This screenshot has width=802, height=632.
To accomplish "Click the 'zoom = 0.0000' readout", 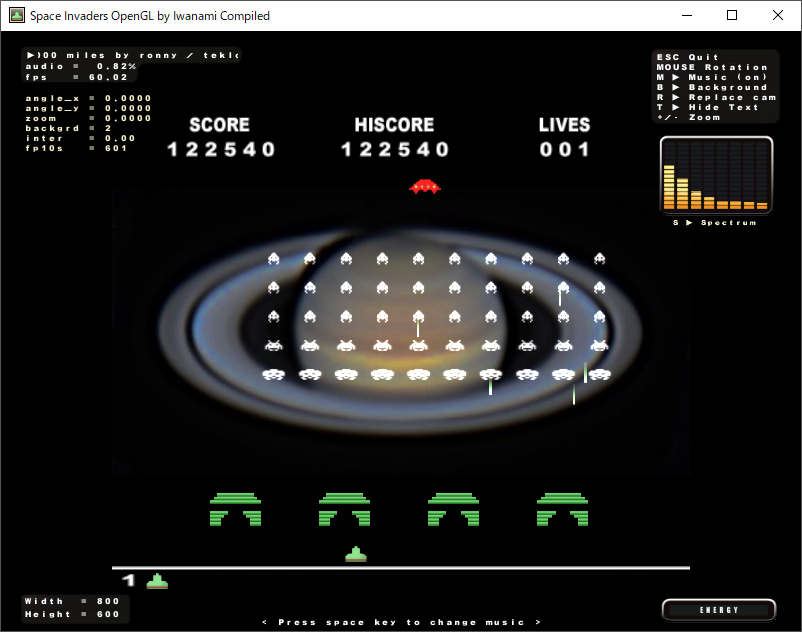I will point(88,118).
